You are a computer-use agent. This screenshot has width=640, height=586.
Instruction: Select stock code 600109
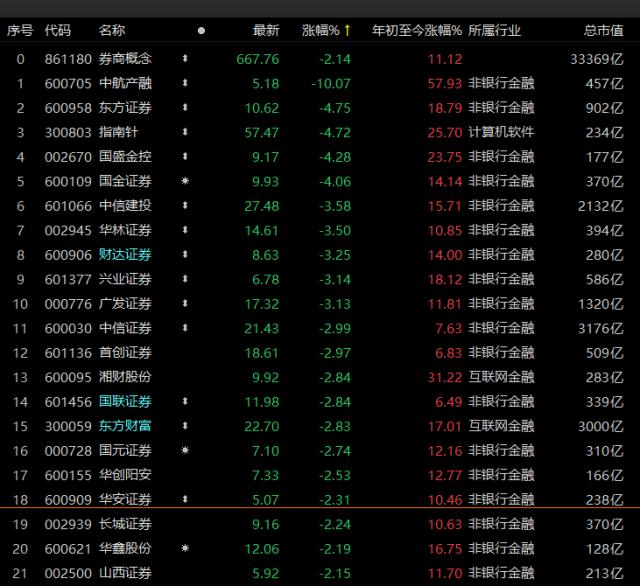pos(68,182)
